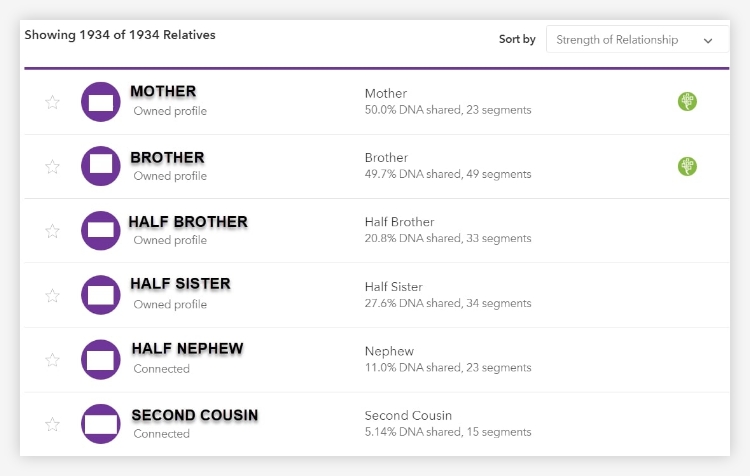This screenshot has height=476, width=750.
Task: Toggle the favorite star for SECOND COUSIN
Action: (x=53, y=424)
